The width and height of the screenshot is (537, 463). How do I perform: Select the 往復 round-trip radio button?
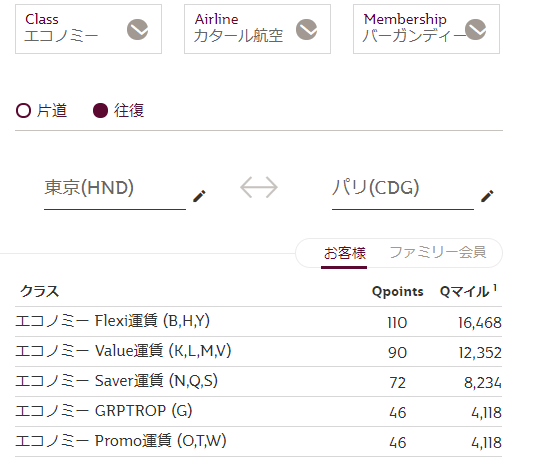(x=100, y=111)
